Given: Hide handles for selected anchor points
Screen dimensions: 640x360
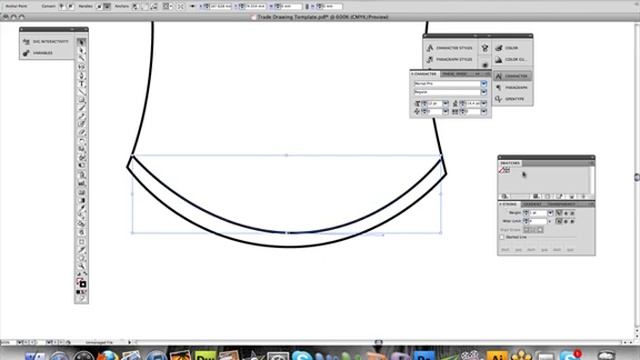Looking at the screenshot, I should point(107,7).
